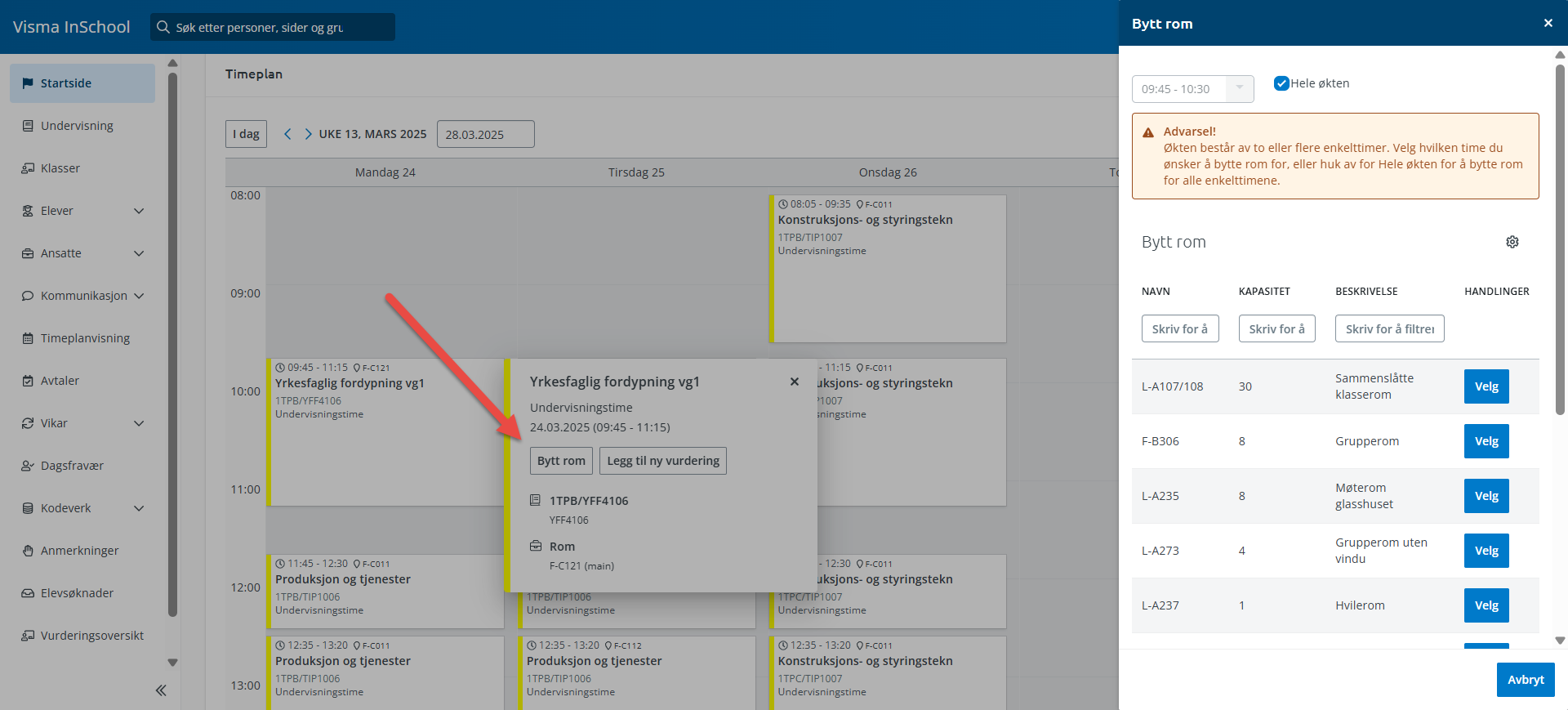Expand the Vikar menu chevron

139,423
